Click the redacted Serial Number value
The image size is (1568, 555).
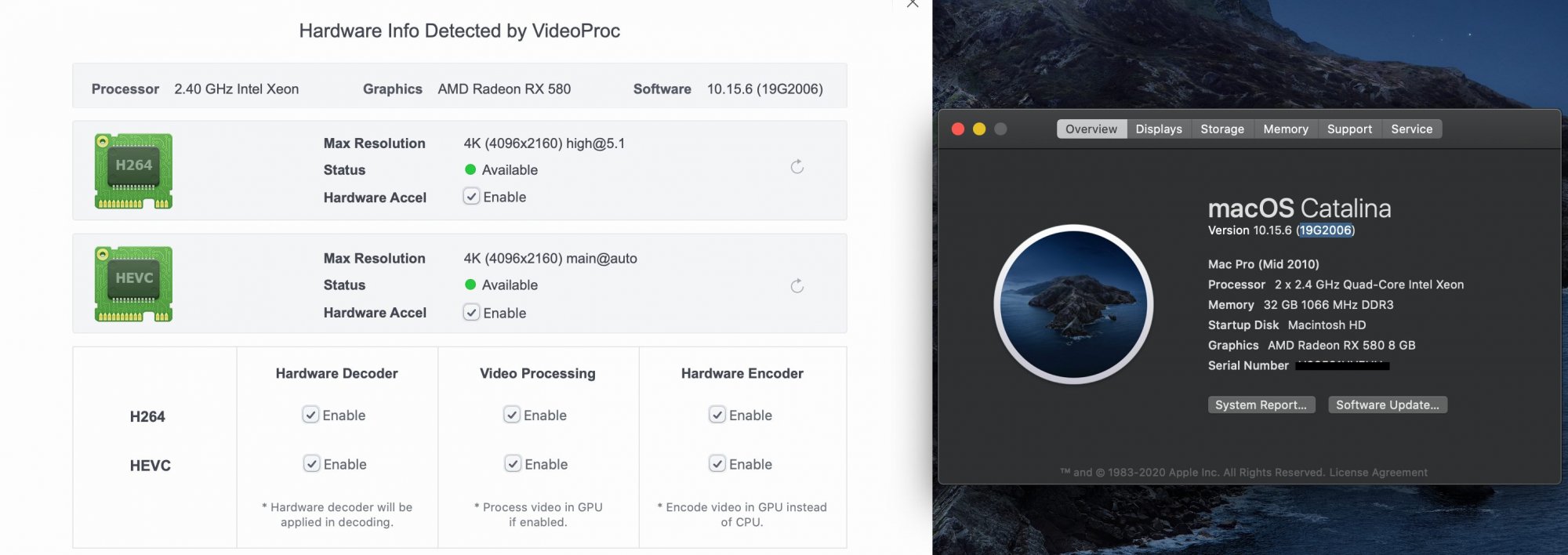click(1342, 365)
